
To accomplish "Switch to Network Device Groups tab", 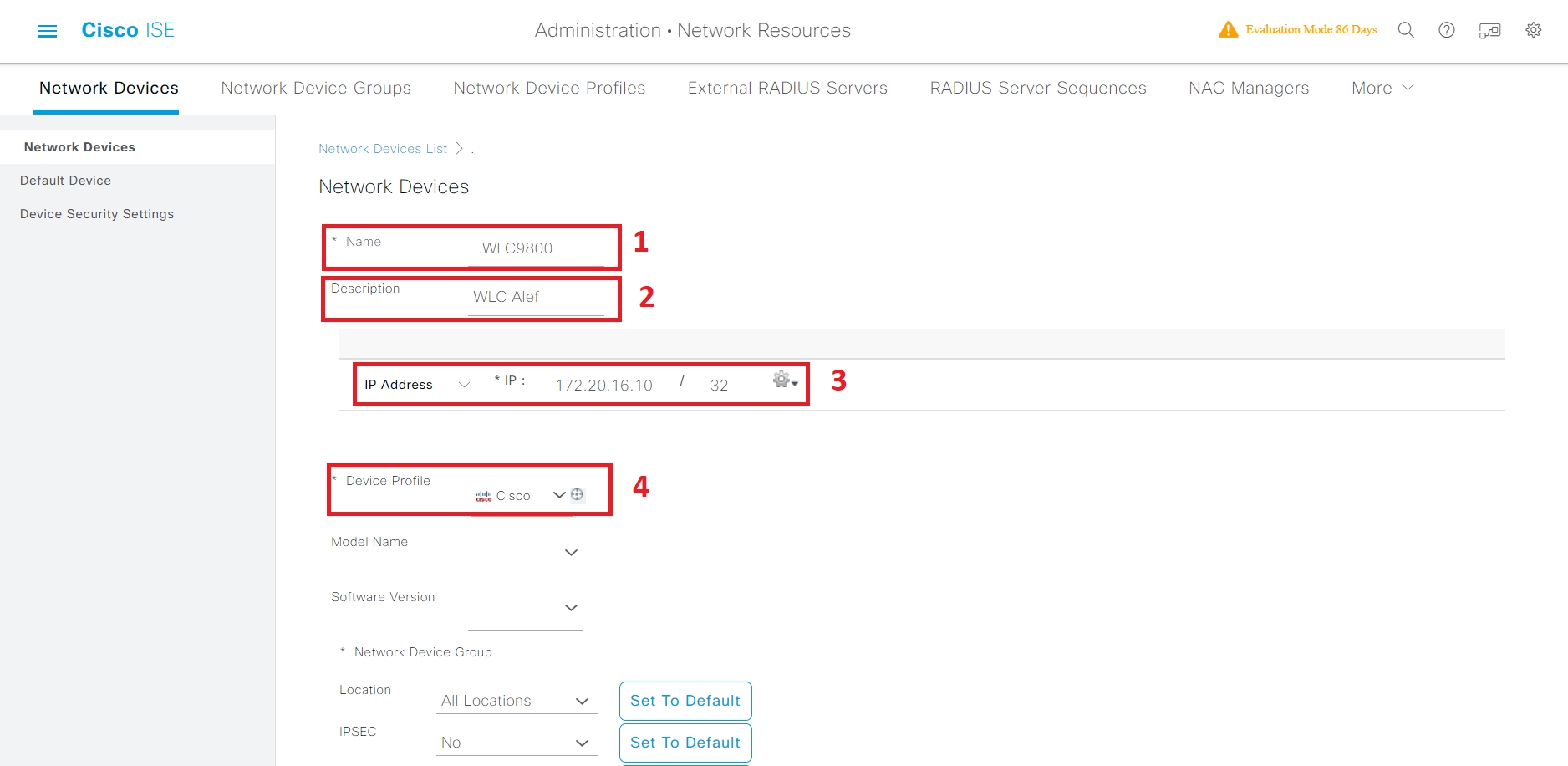I will 316,88.
